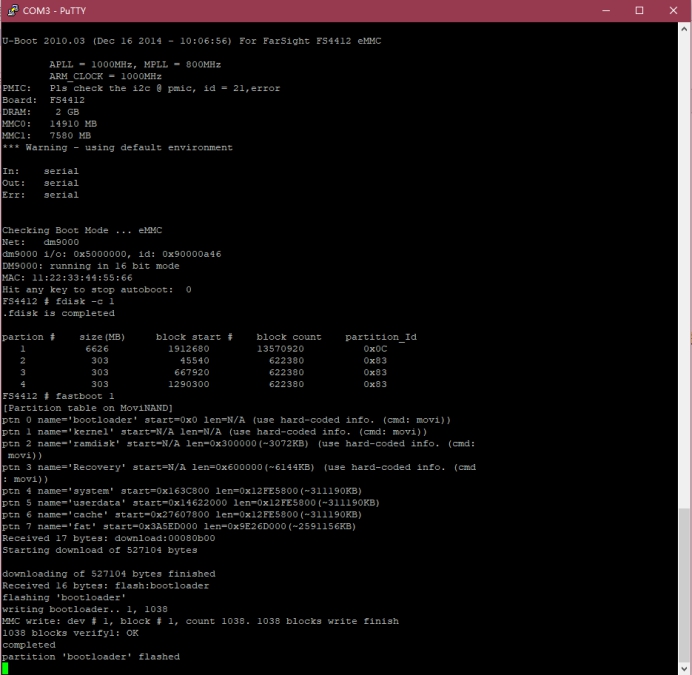Click block start value '45540'

(x=195, y=361)
